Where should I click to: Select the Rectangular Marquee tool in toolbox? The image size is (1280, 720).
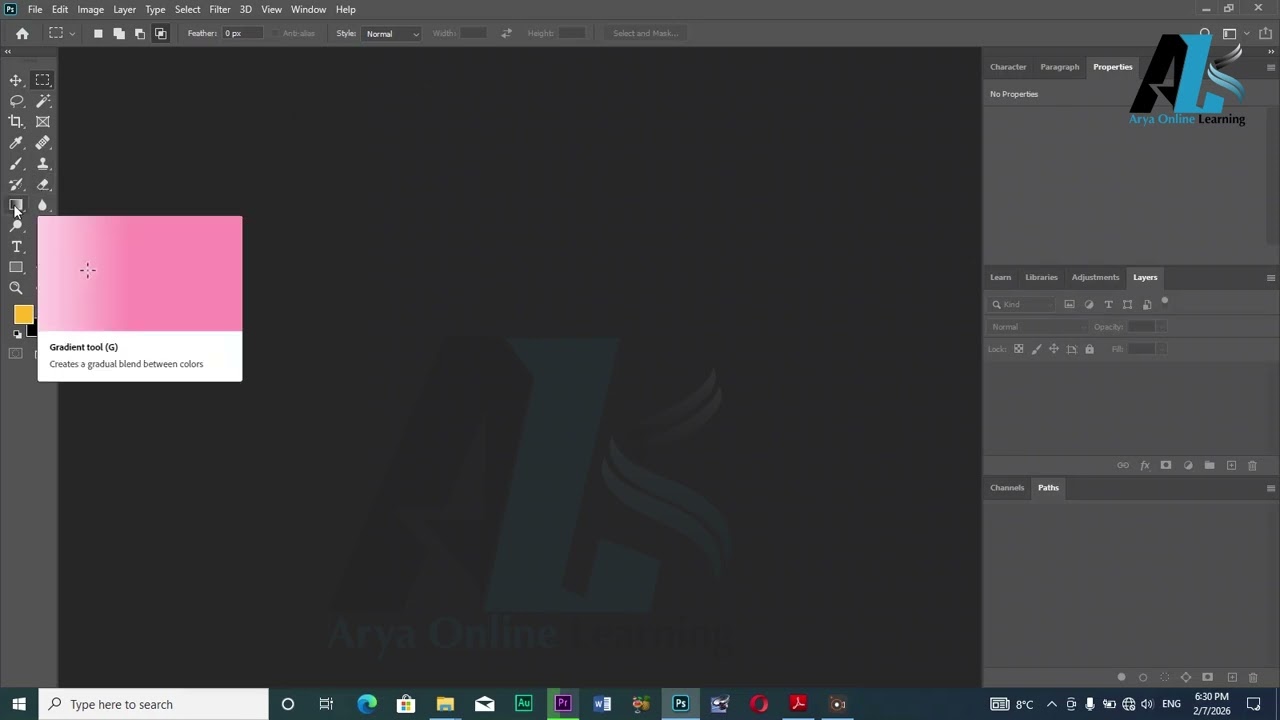coord(43,80)
